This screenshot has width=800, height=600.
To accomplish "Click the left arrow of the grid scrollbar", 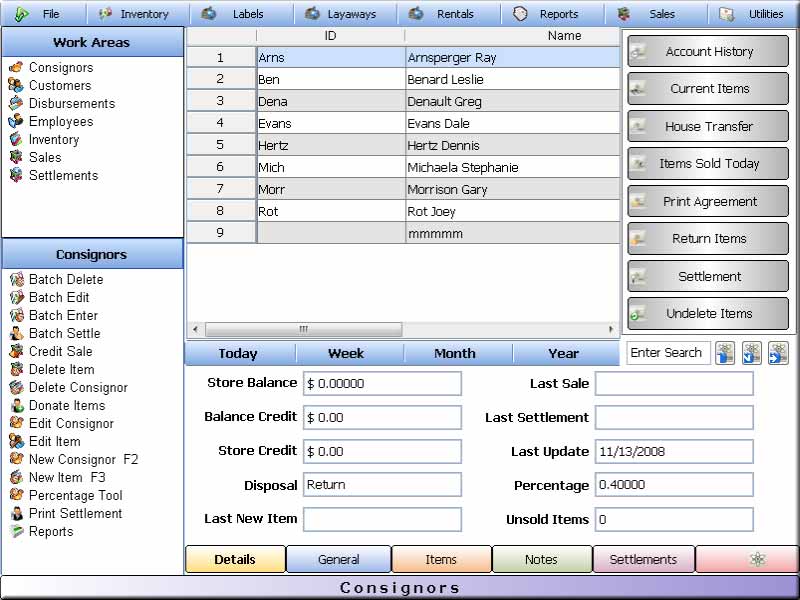I will pyautogui.click(x=195, y=329).
